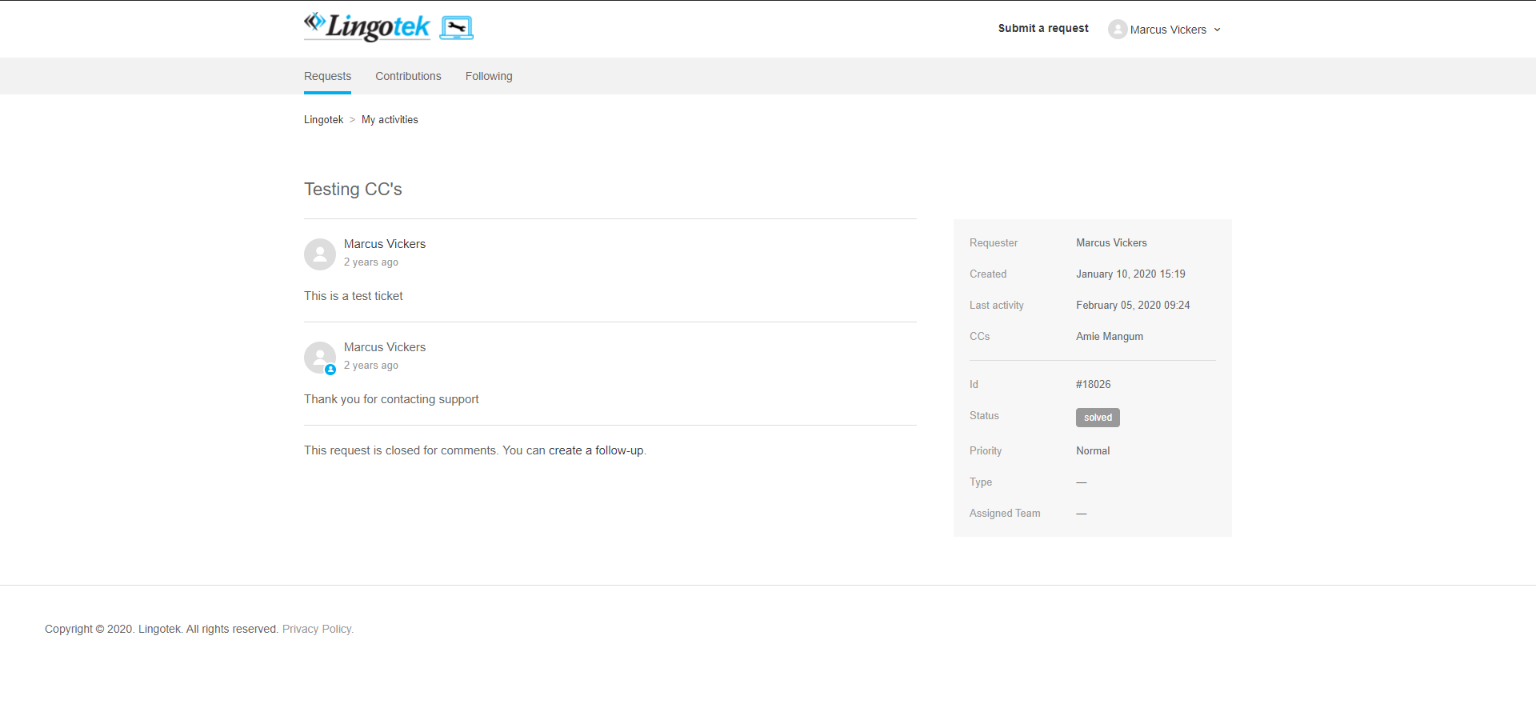The height and width of the screenshot is (721, 1536).
Task: Click avatar on the 'Thank you' comment
Action: click(x=320, y=357)
